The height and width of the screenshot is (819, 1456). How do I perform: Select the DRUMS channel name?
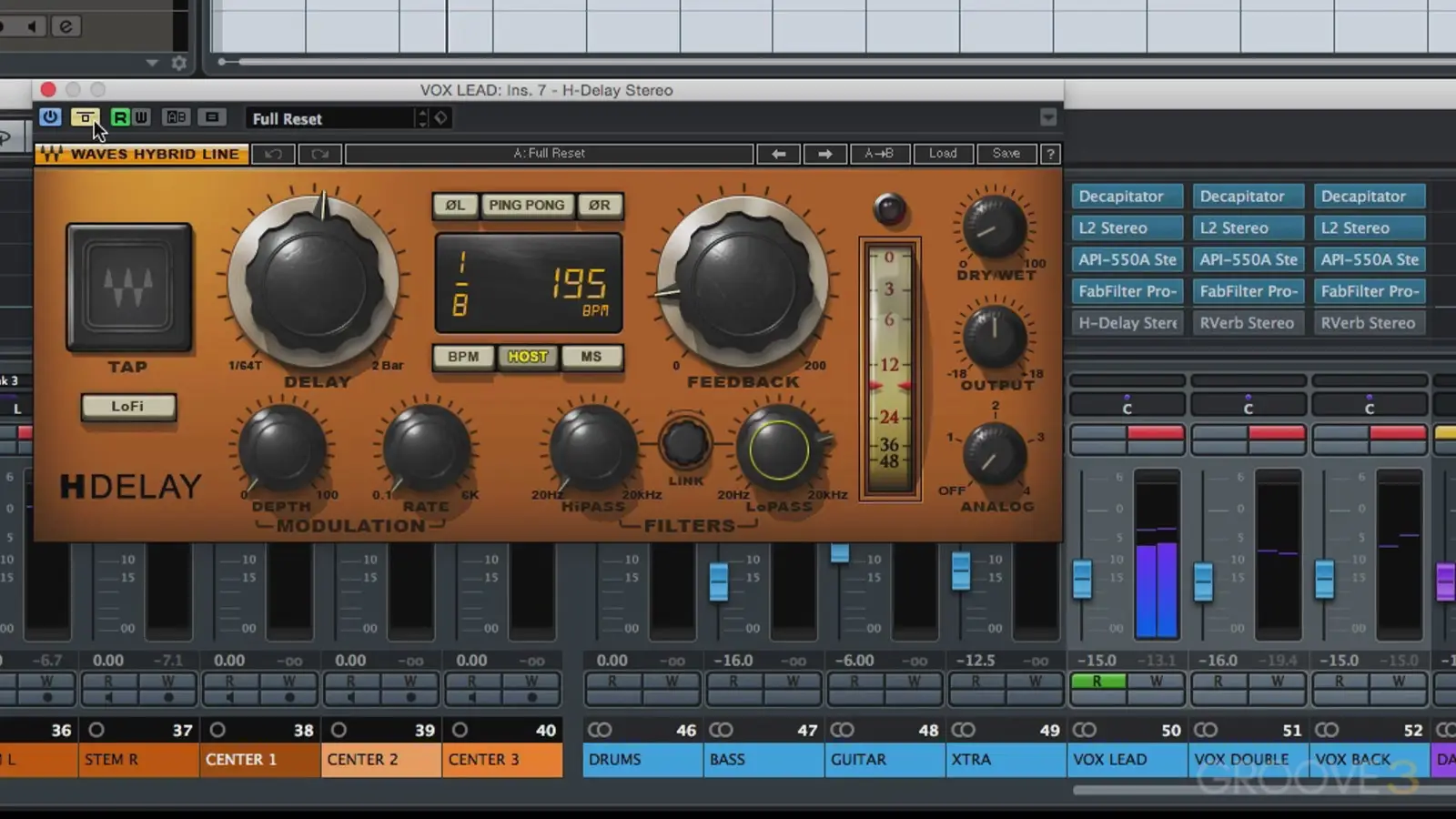click(642, 760)
